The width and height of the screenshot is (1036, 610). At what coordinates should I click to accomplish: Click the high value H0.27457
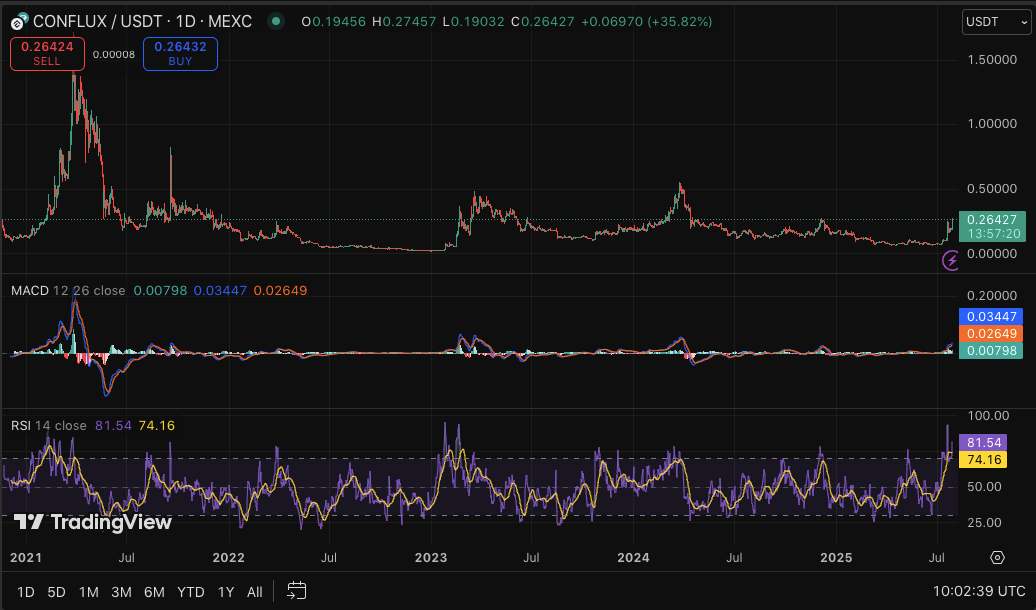click(x=404, y=22)
